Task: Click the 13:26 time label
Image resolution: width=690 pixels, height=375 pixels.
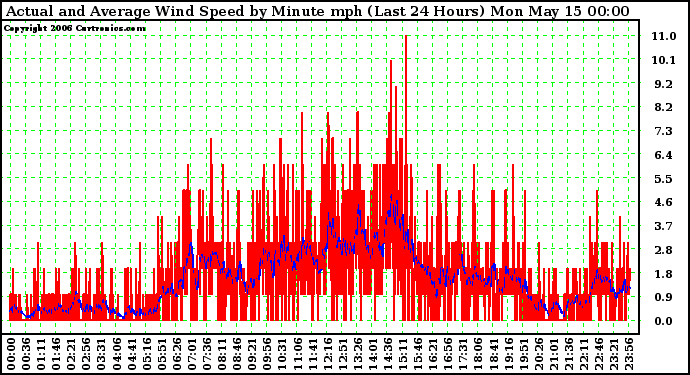Action: tap(357, 354)
